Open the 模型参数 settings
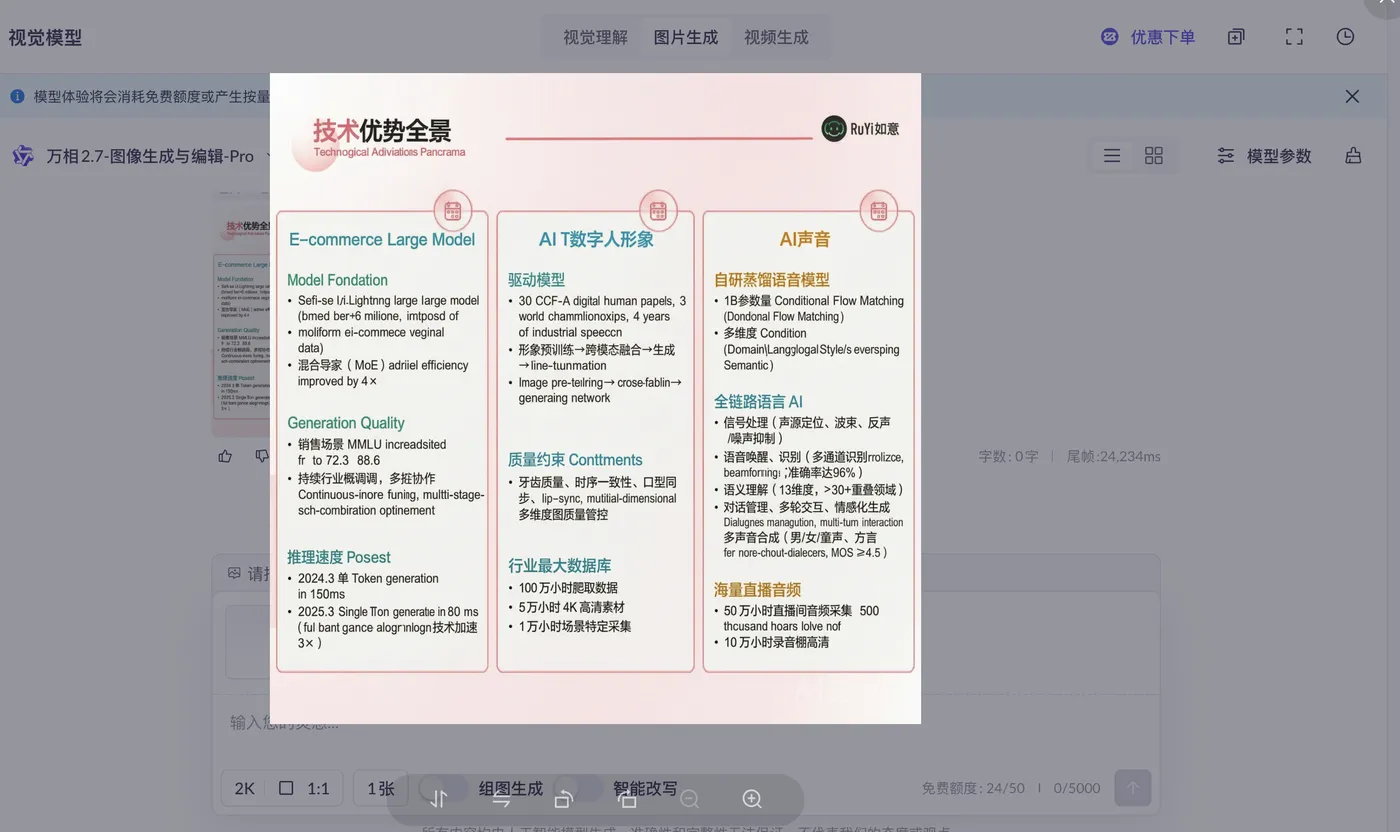1400x832 pixels. (x=1264, y=156)
